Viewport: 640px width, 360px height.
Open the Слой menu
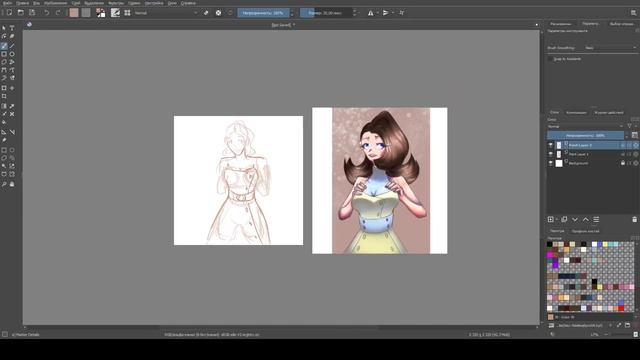tap(76, 3)
